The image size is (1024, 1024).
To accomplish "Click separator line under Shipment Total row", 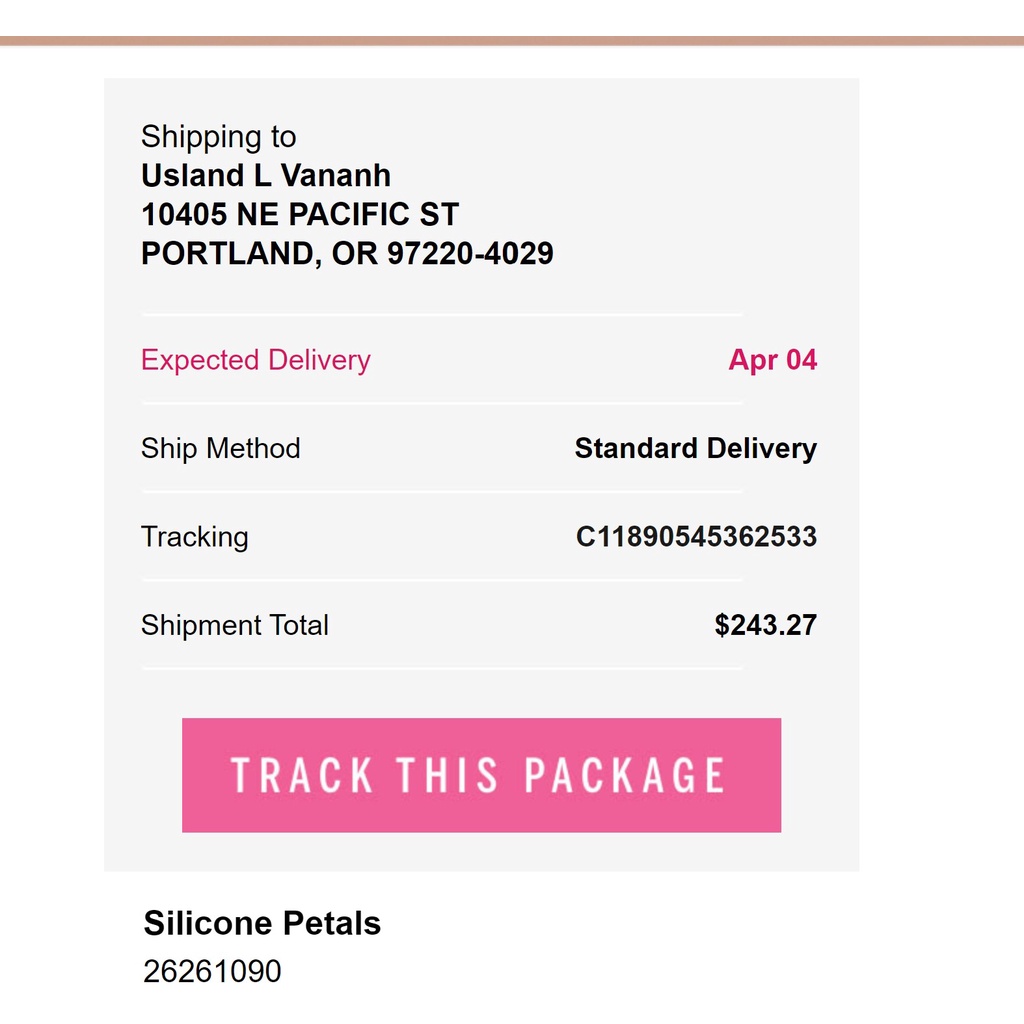I will pos(441,668).
